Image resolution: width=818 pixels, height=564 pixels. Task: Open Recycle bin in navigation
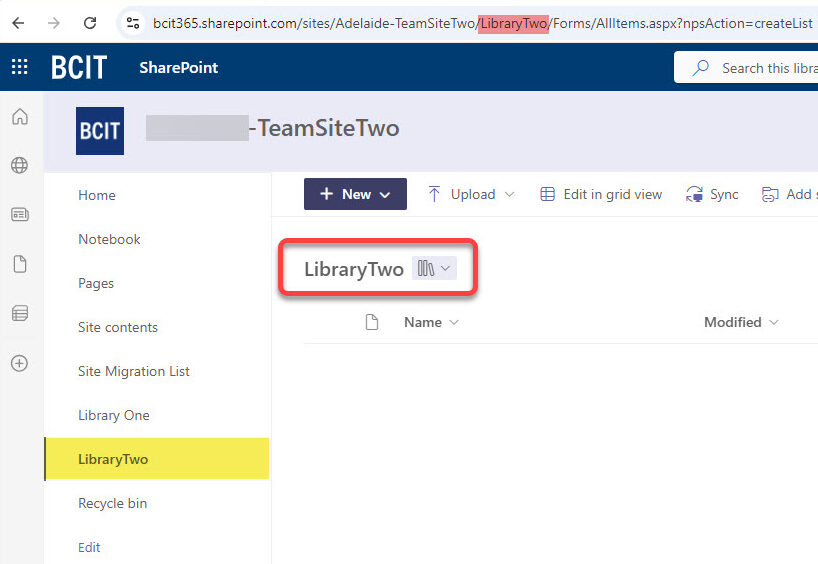[113, 503]
